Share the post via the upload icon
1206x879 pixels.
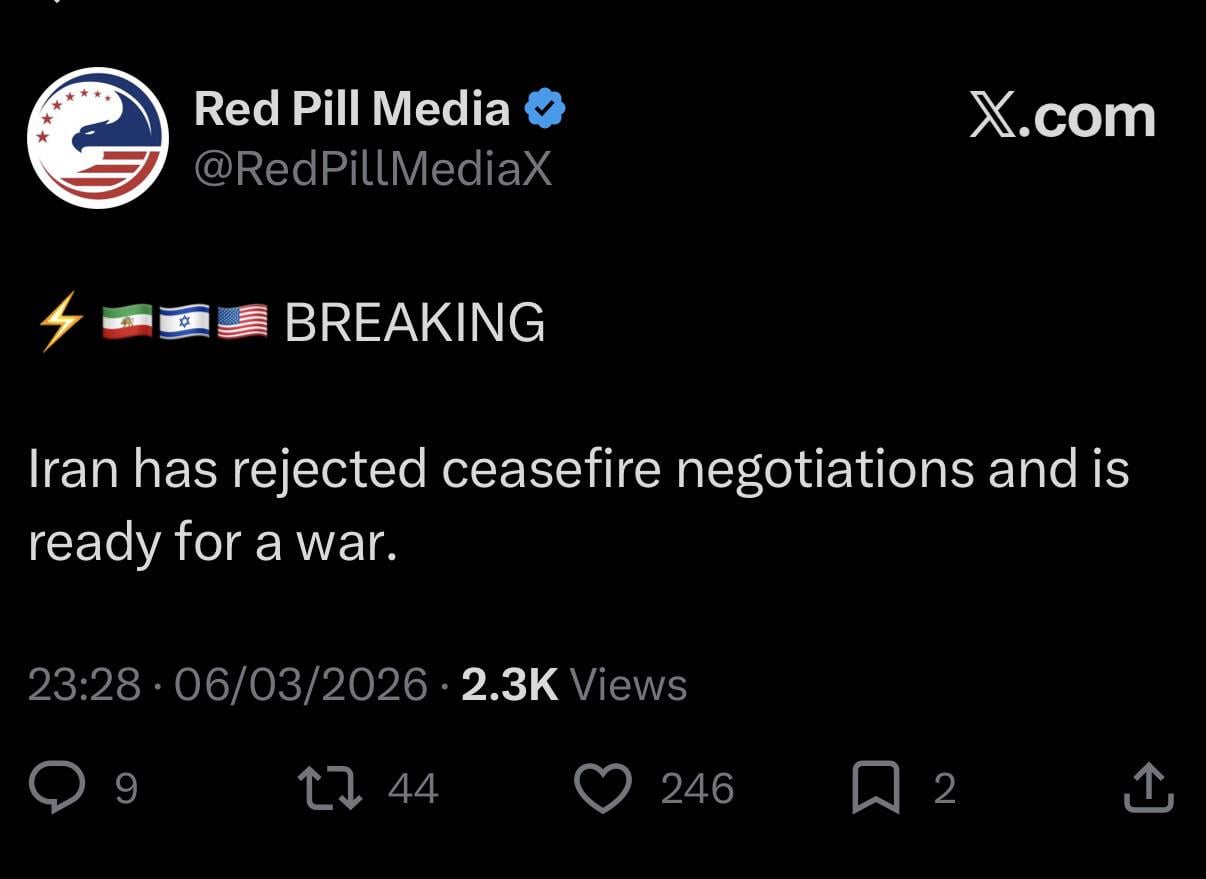pyautogui.click(x=1148, y=787)
